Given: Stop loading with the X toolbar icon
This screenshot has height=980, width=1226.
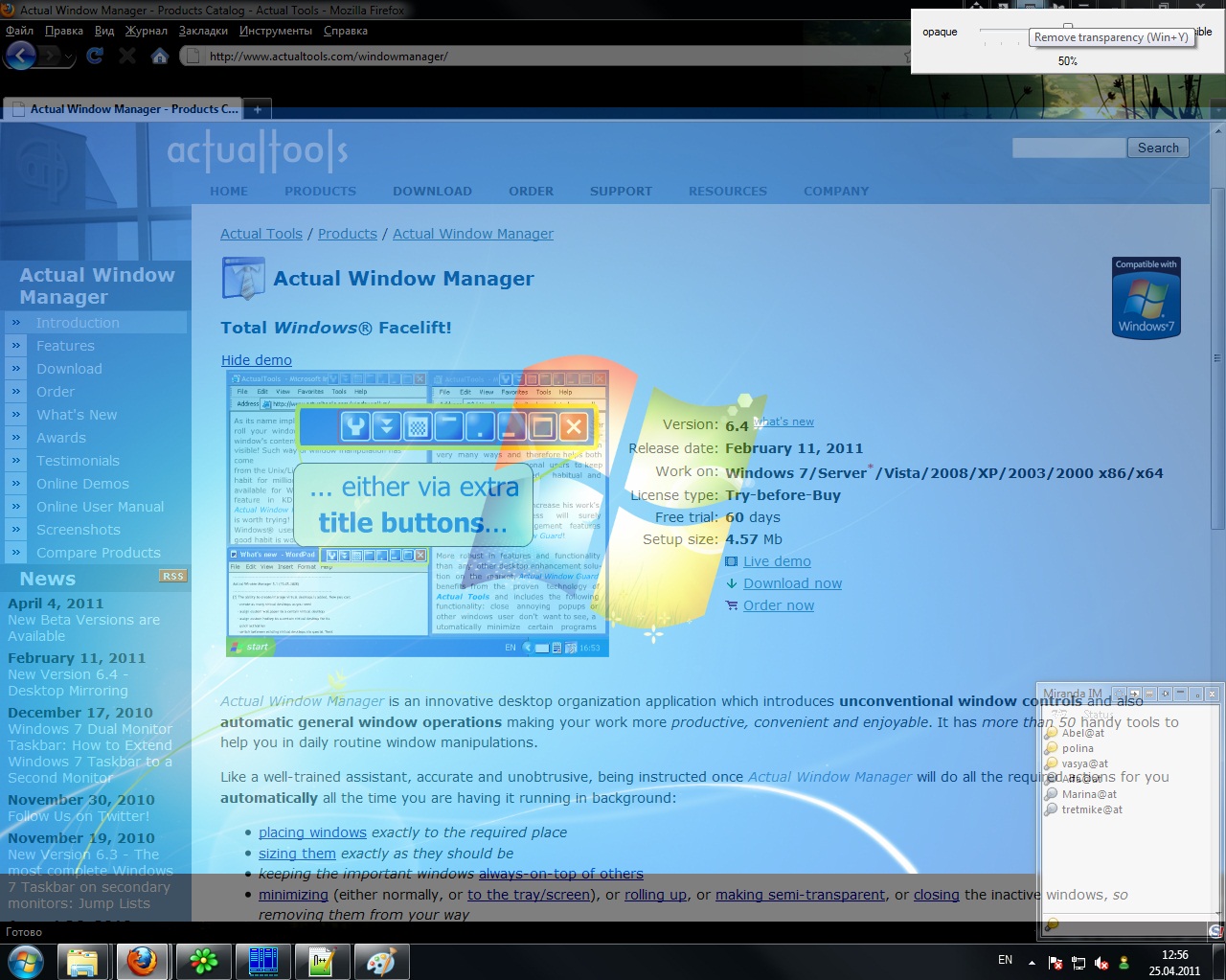Looking at the screenshot, I should pyautogui.click(x=126, y=56).
